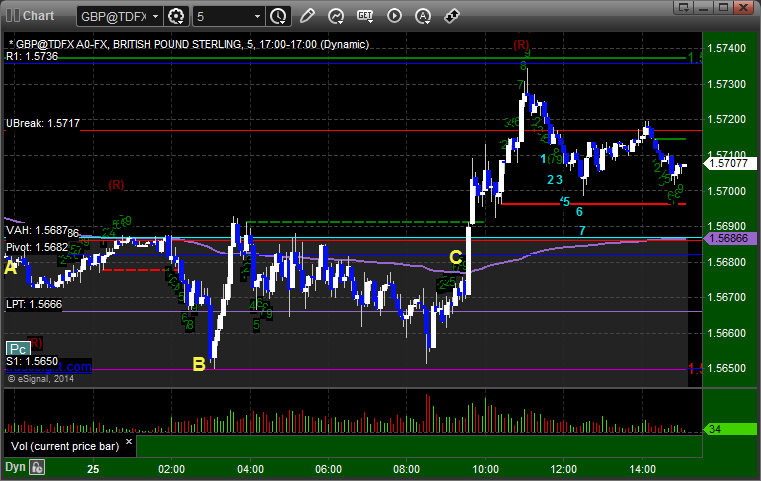Viewport: 761px width, 481px height.
Task: Click the Dyn mode label
Action: 15,467
